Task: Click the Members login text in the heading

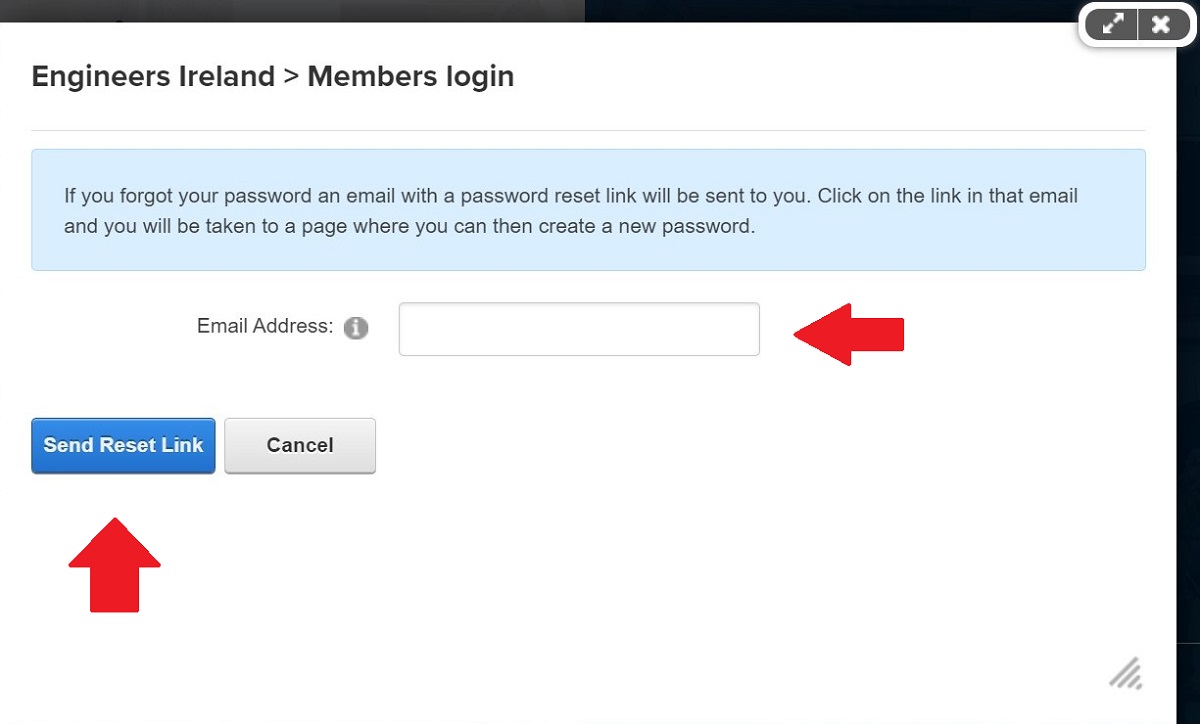Action: [x=411, y=76]
